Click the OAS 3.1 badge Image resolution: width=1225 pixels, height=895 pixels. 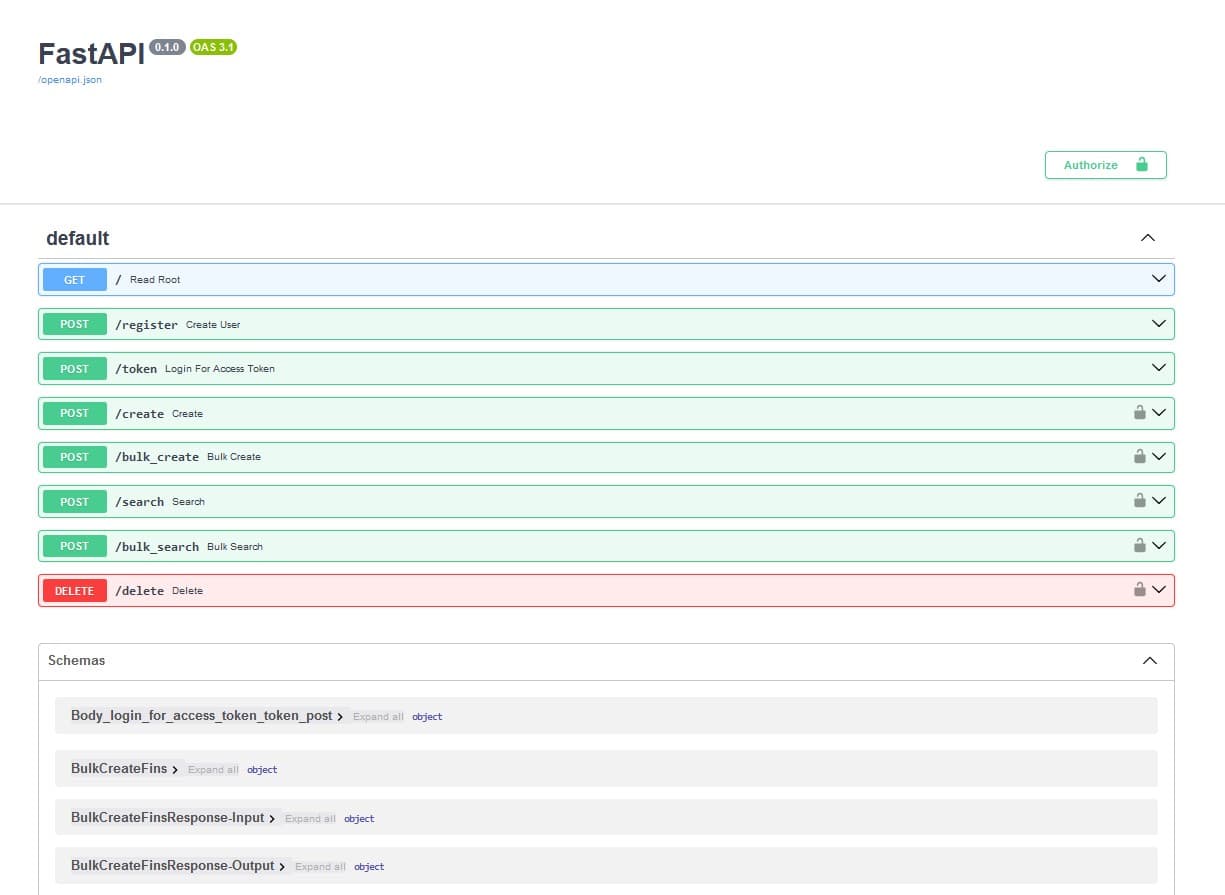point(213,47)
